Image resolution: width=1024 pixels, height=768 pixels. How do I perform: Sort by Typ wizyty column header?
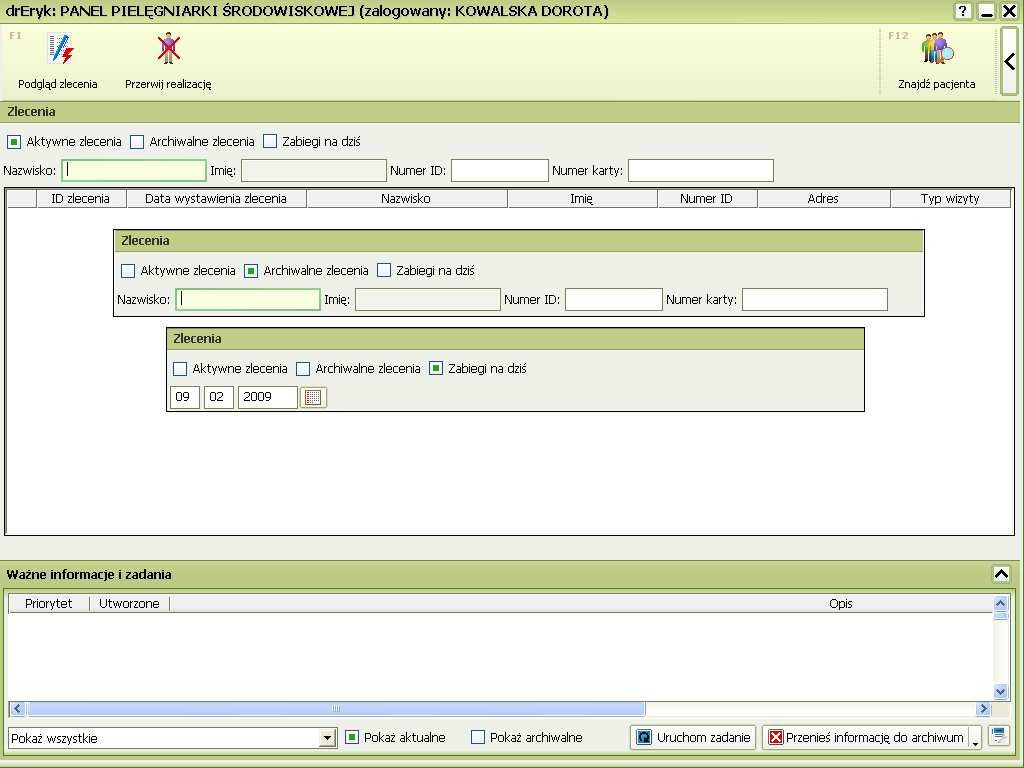[x=950, y=199]
